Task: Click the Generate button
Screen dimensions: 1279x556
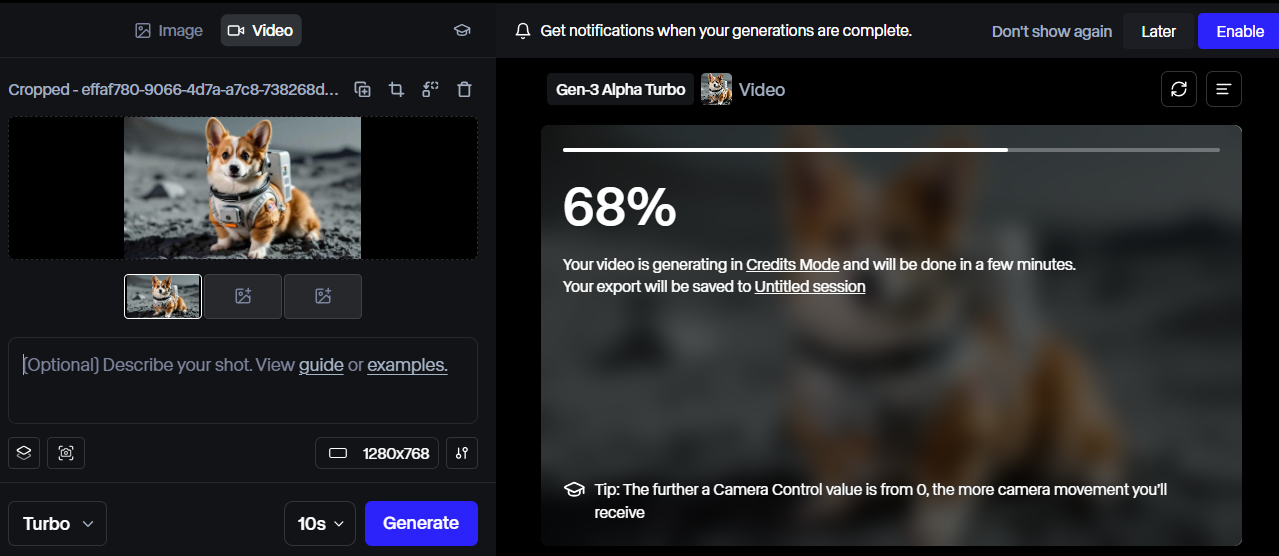Action: [421, 523]
